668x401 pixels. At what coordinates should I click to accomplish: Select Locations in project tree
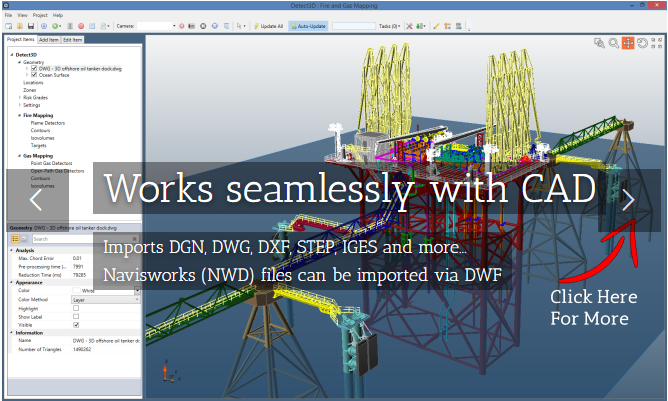tap(33, 83)
